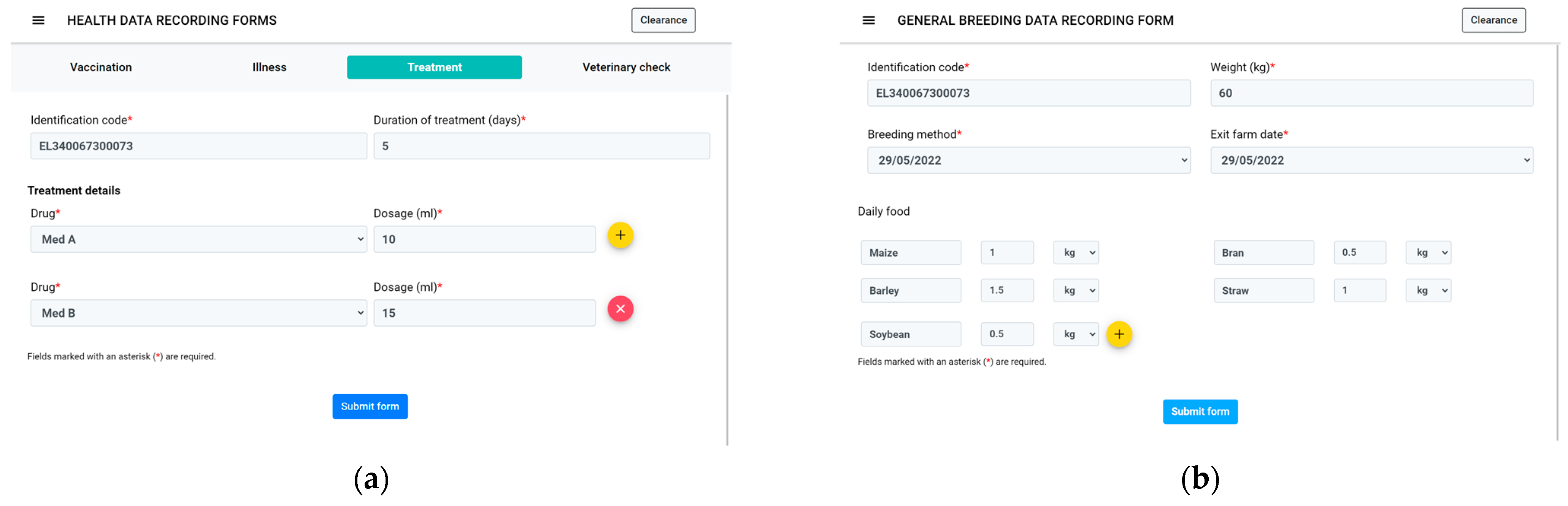Submit the health treatment form
The width and height of the screenshot is (1568, 506).
[370, 407]
